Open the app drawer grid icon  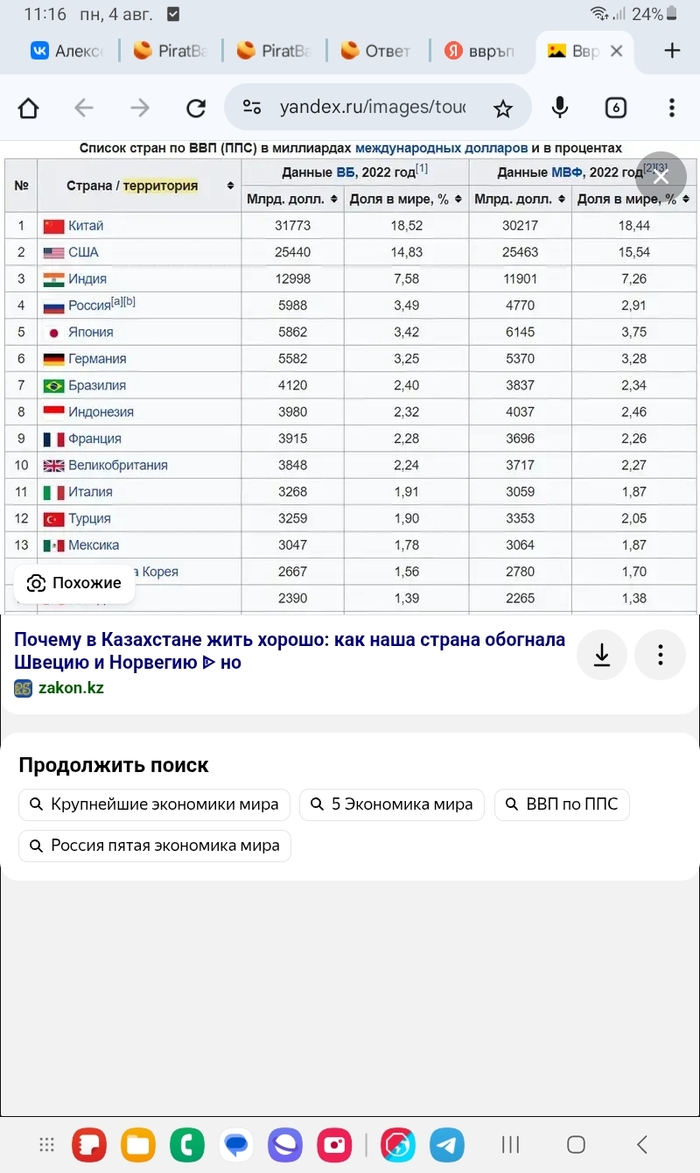coord(46,1144)
